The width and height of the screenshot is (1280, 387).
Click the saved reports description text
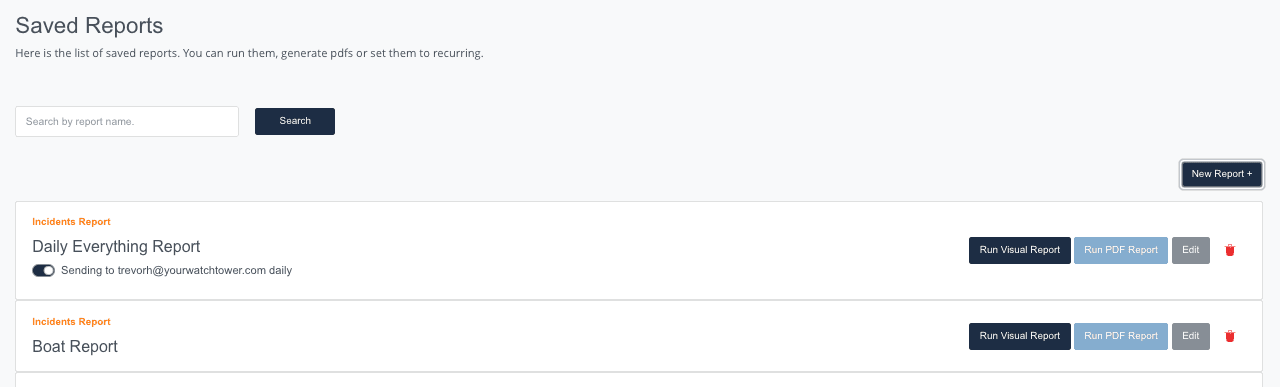tap(249, 53)
